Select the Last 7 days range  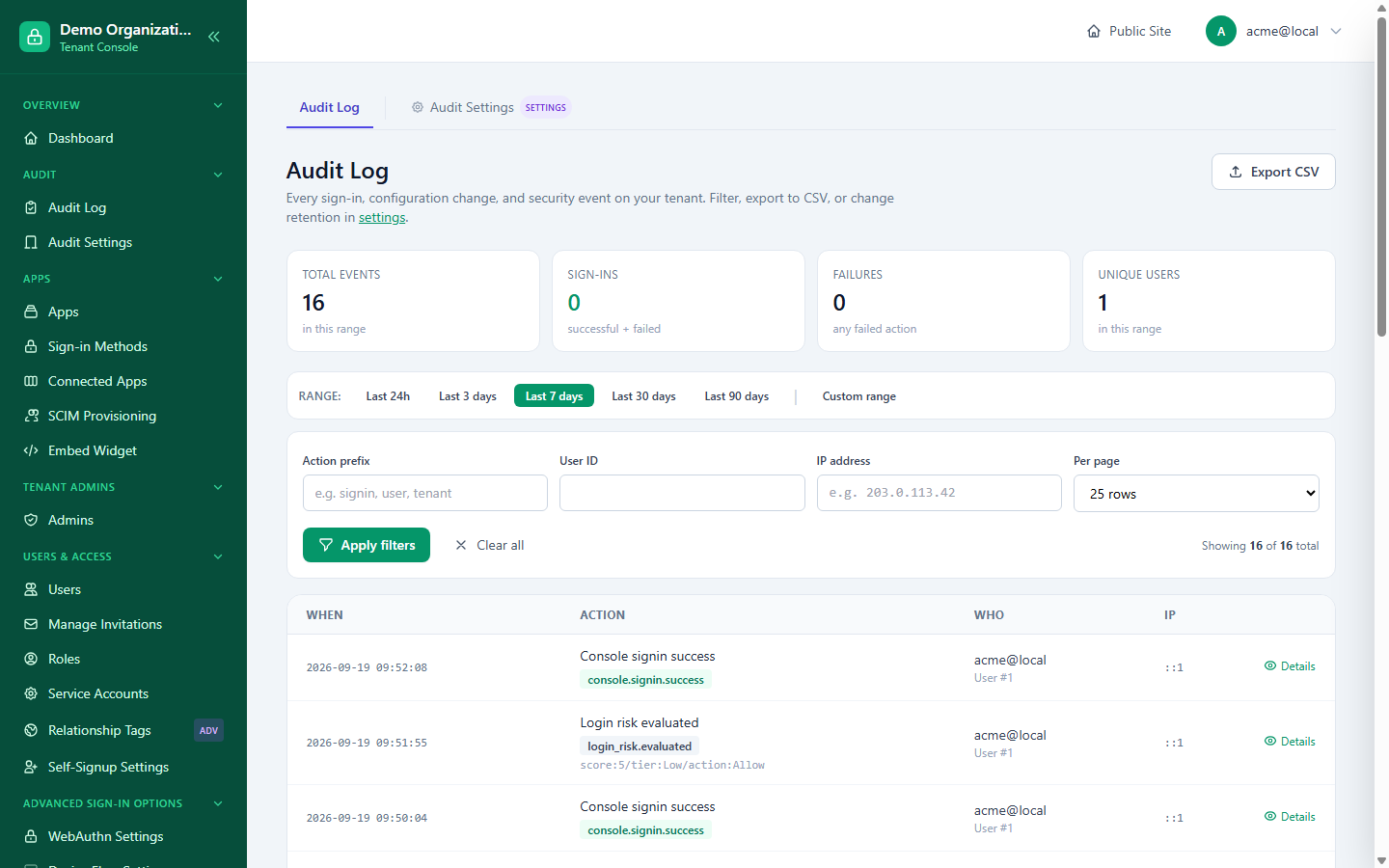click(x=554, y=396)
